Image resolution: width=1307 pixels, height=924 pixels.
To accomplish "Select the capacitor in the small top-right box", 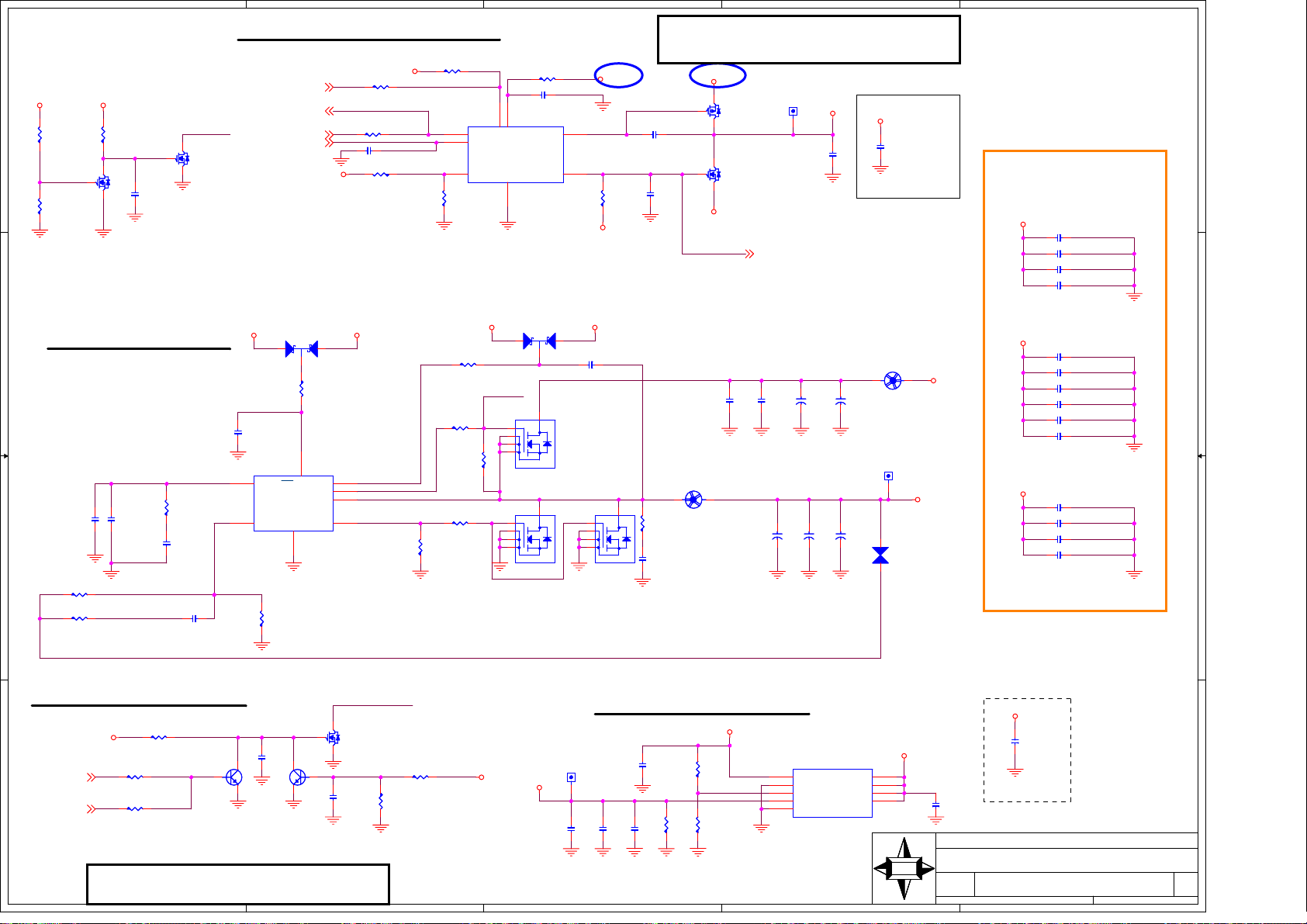I will [x=880, y=147].
